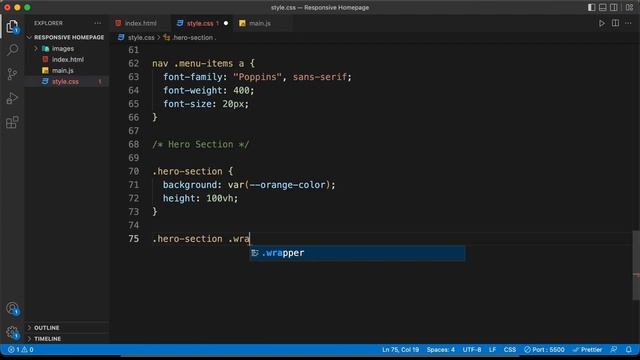Click the feedback icon in status bar
The image size is (640, 360).
pos(613,350)
